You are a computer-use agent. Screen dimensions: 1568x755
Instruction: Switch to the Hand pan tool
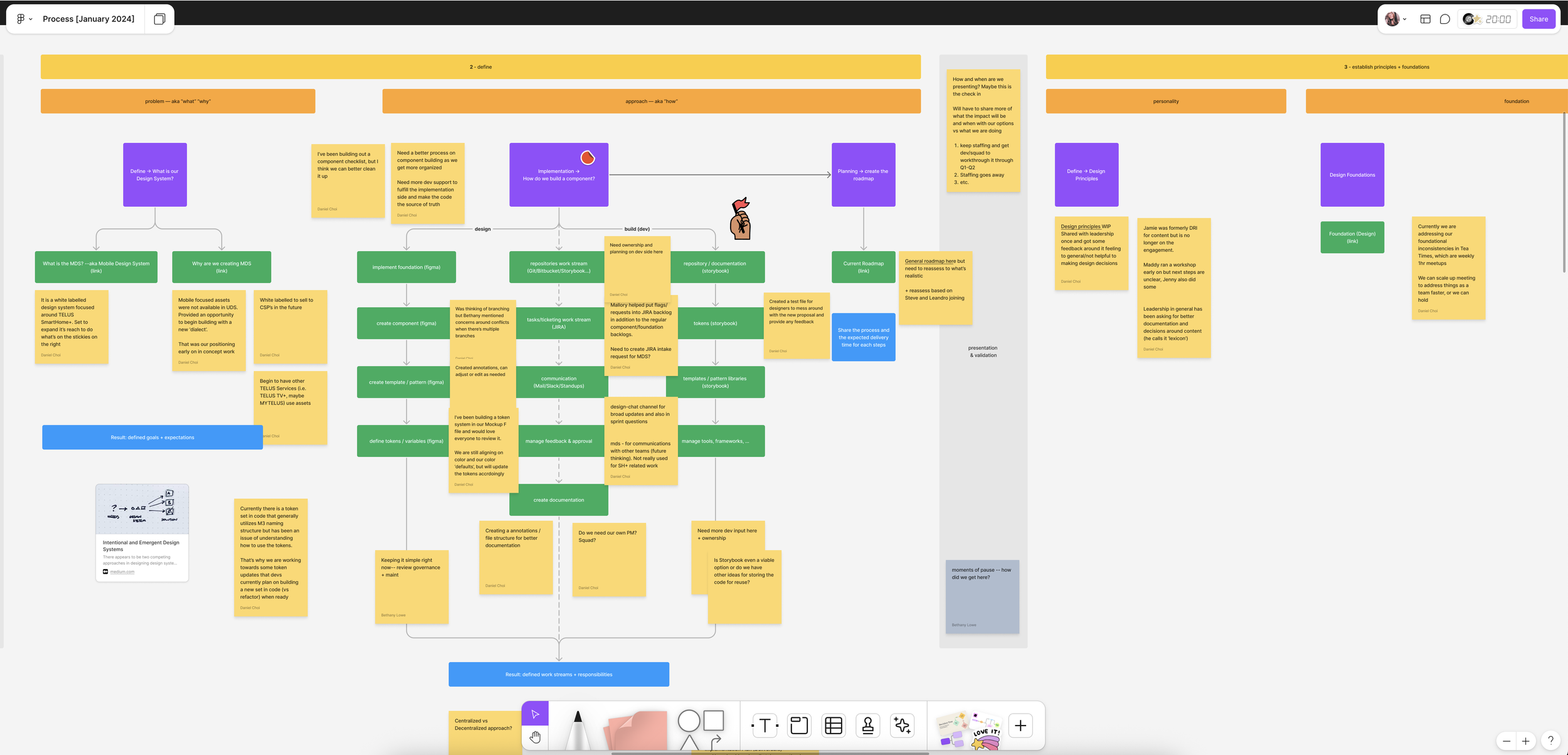pyautogui.click(x=535, y=737)
